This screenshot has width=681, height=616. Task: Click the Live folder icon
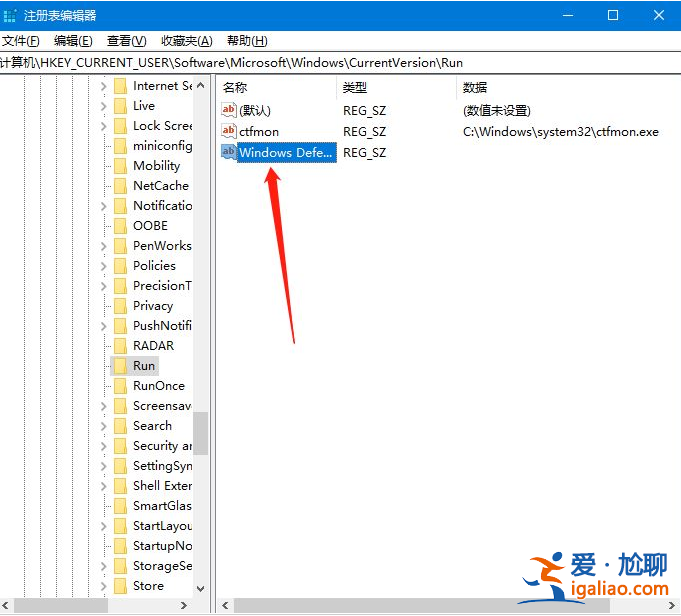pyautogui.click(x=120, y=106)
